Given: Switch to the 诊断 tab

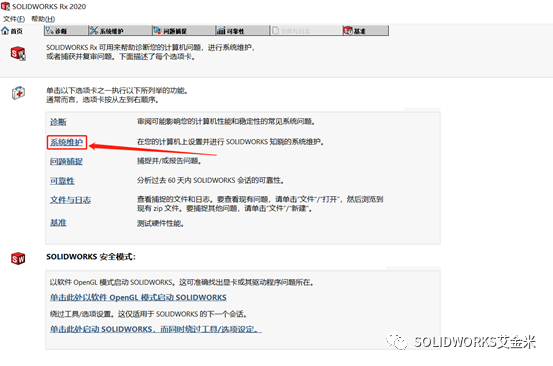Looking at the screenshot, I should click(x=66, y=31).
